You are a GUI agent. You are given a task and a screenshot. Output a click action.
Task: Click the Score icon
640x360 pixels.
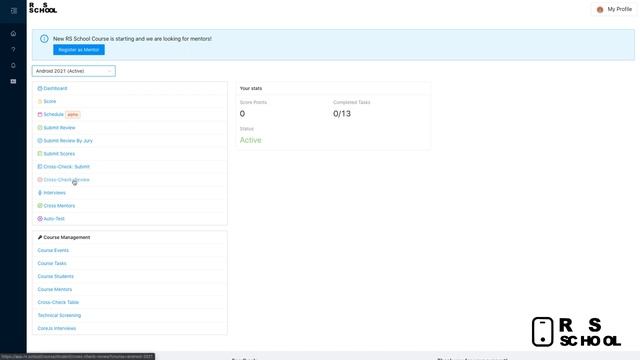(x=40, y=101)
